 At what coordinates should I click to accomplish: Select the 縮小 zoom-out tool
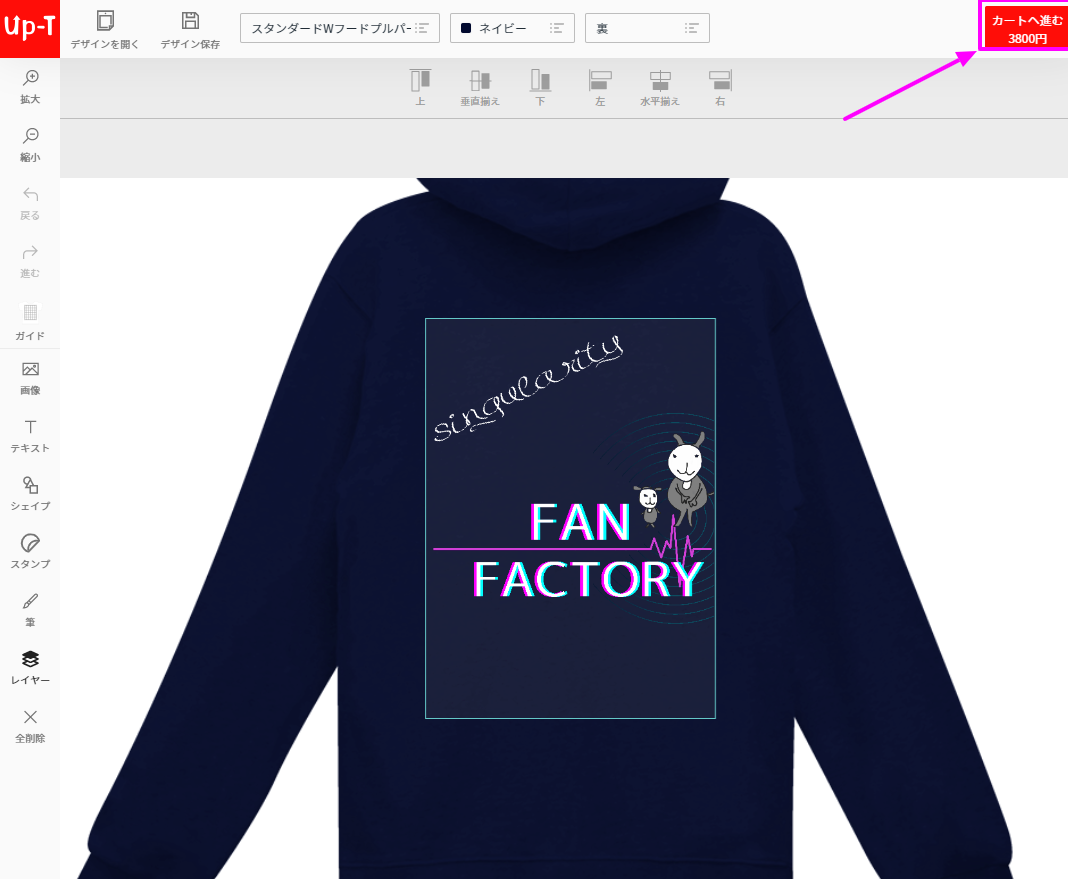click(29, 143)
